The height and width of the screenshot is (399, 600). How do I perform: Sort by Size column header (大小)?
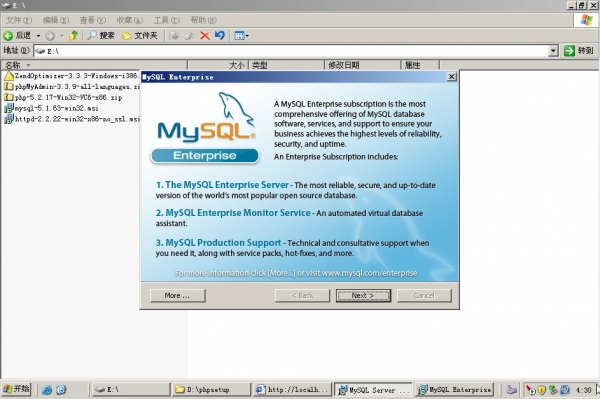click(x=218, y=65)
